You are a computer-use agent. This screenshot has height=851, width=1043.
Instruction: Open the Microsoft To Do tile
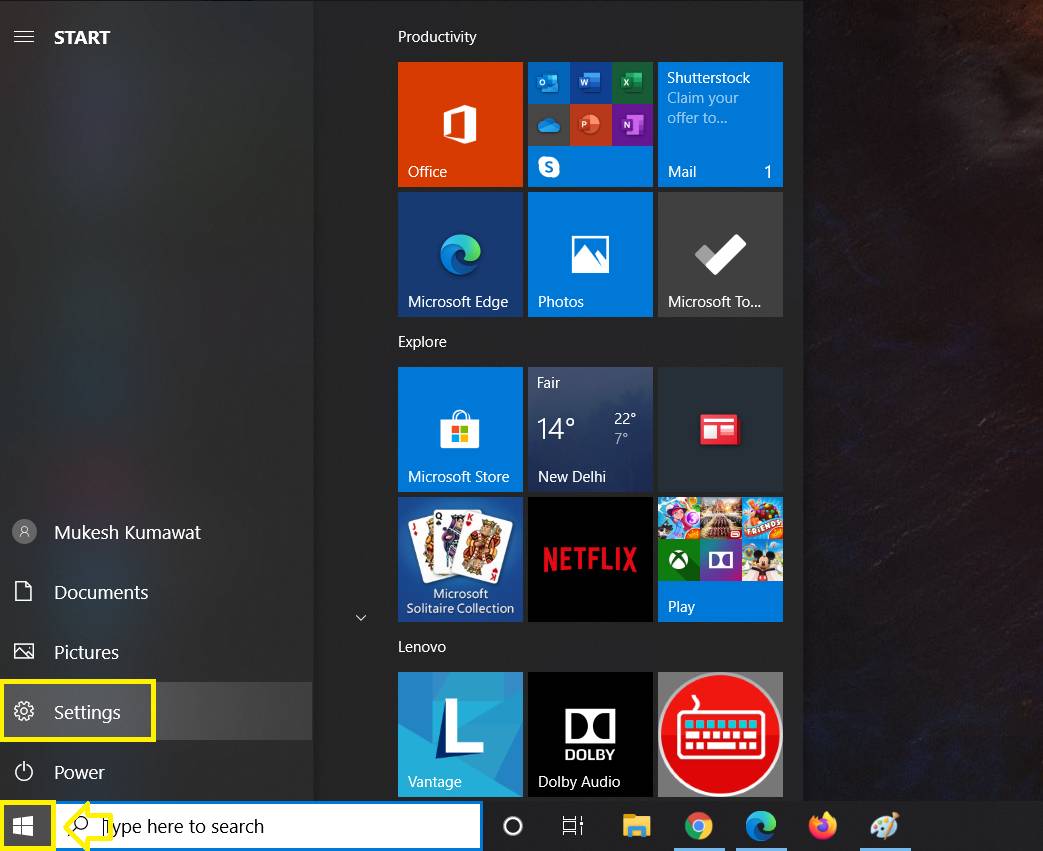pos(720,254)
